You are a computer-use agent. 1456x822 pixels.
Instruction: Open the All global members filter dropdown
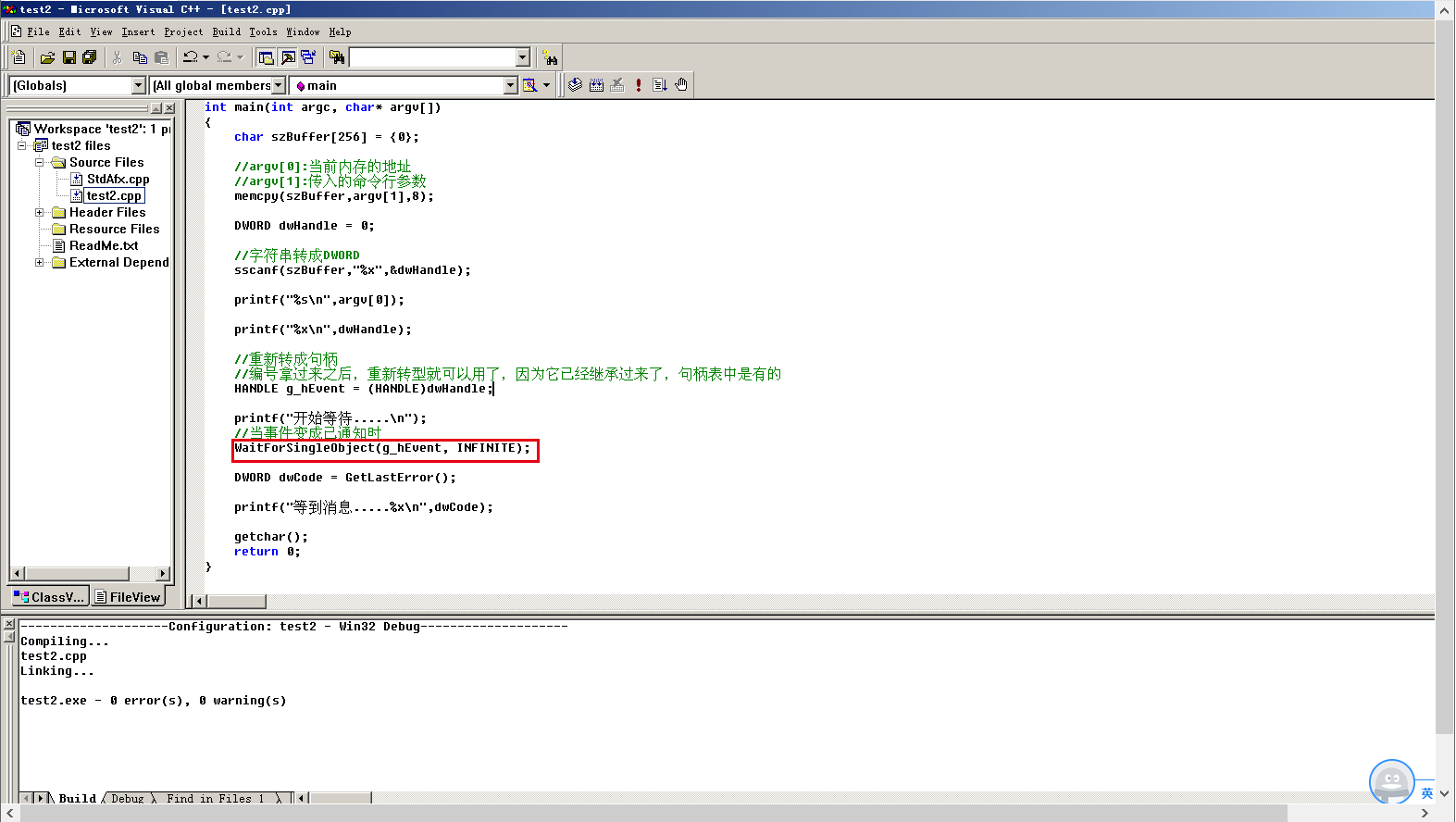click(x=278, y=85)
